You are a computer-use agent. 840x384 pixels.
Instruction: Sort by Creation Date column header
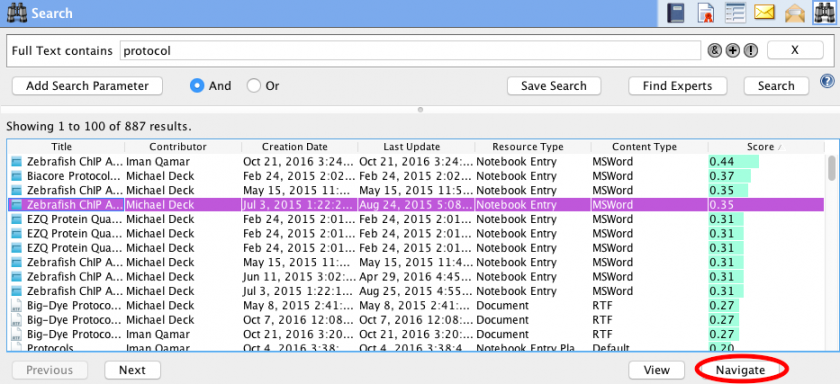(299, 147)
